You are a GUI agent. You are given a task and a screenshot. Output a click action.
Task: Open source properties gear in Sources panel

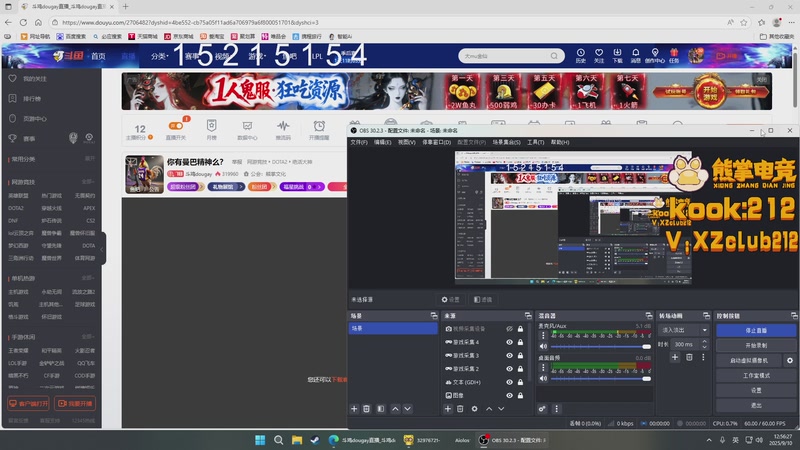[474, 409]
